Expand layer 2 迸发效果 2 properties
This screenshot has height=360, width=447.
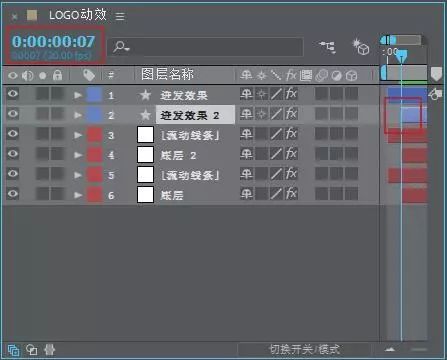(x=78, y=115)
